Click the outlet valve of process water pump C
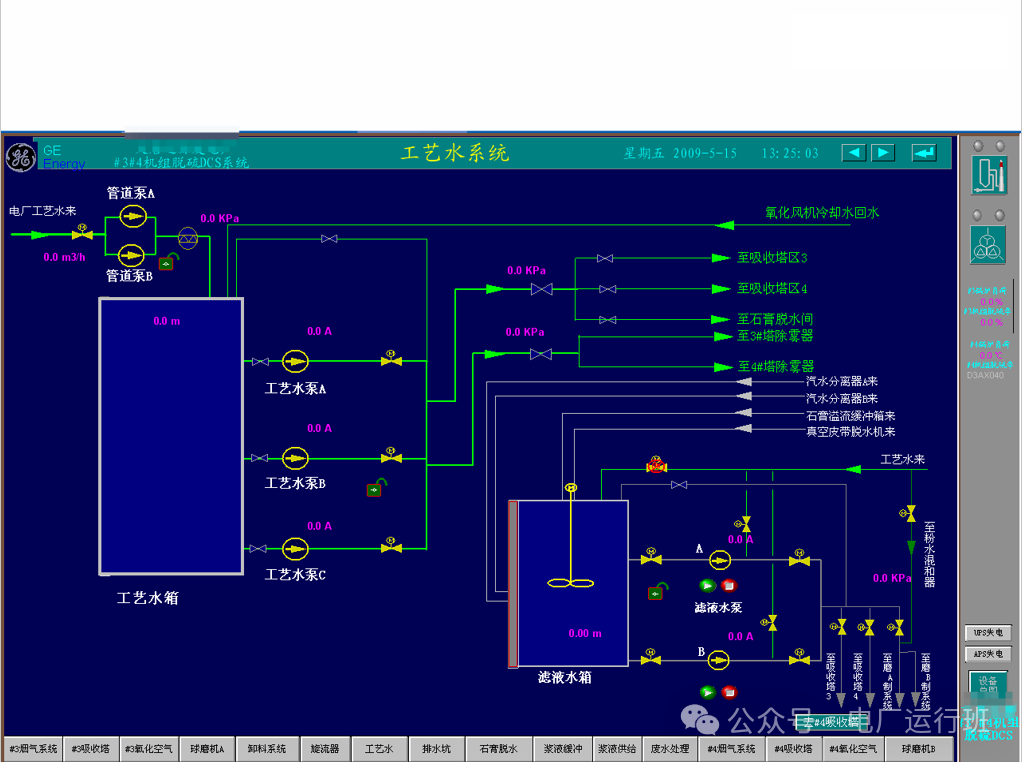This screenshot has height=762, width=1022. [391, 546]
